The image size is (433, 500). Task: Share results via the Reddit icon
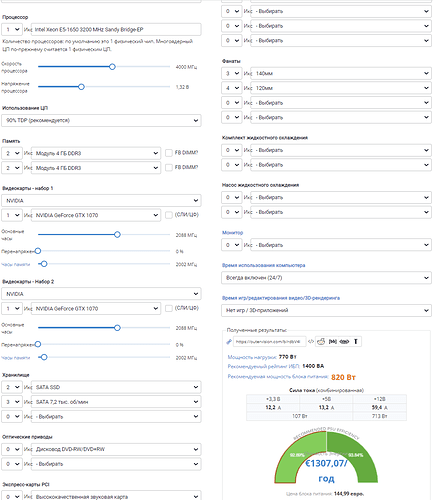click(x=321, y=342)
